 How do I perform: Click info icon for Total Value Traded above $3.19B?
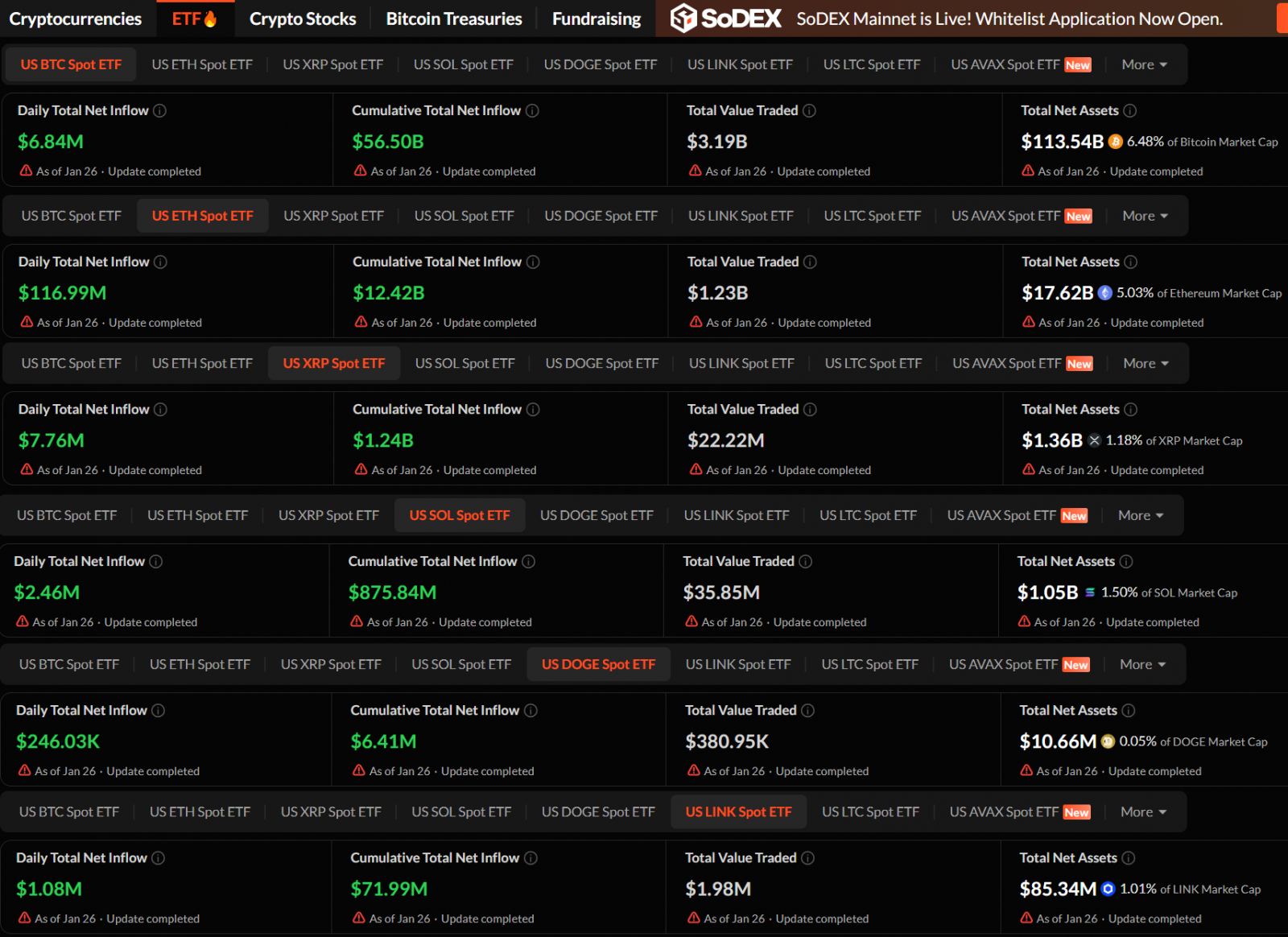point(809,110)
